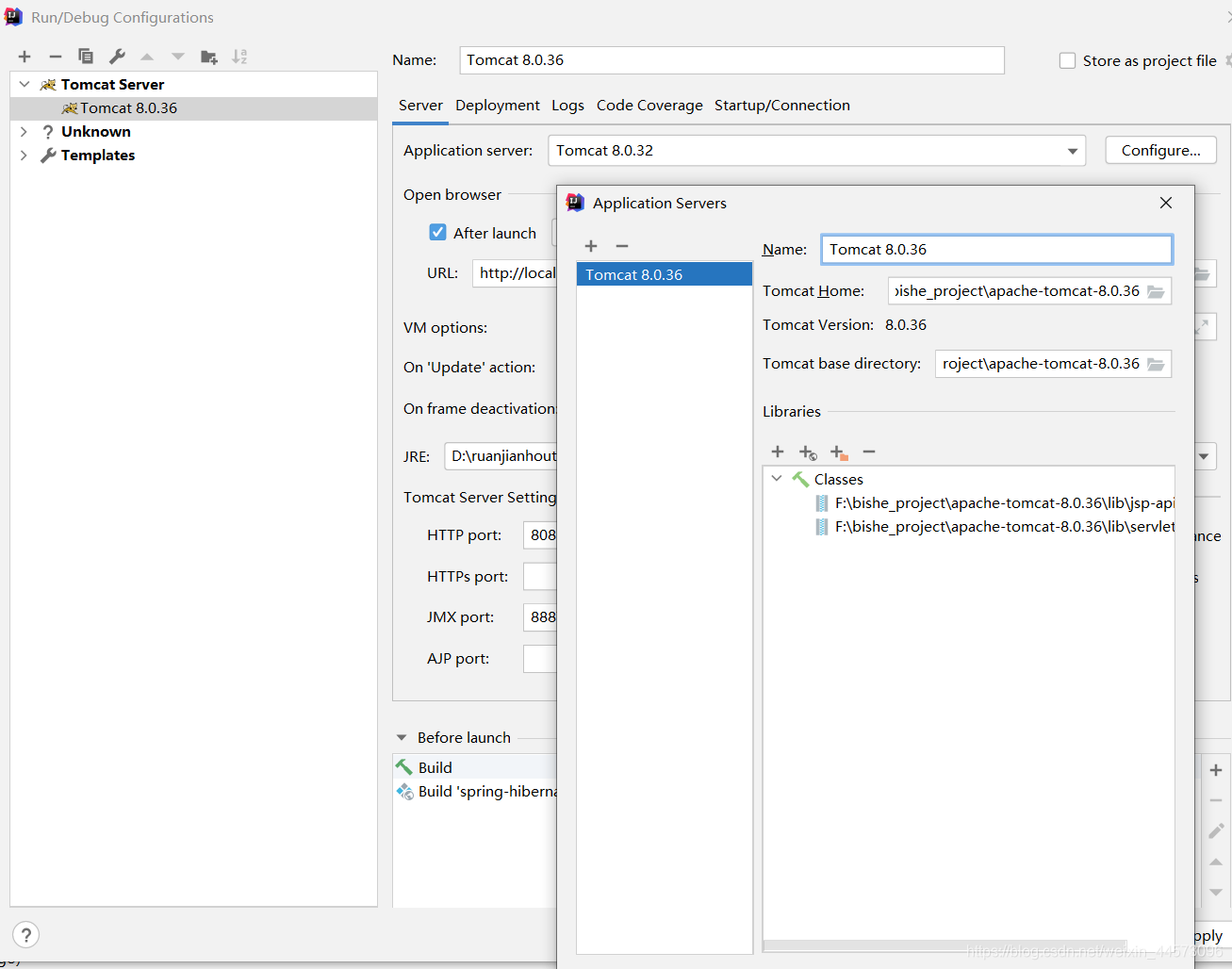Image resolution: width=1232 pixels, height=969 pixels.
Task: Enable Store as project file checkbox
Action: [1067, 60]
